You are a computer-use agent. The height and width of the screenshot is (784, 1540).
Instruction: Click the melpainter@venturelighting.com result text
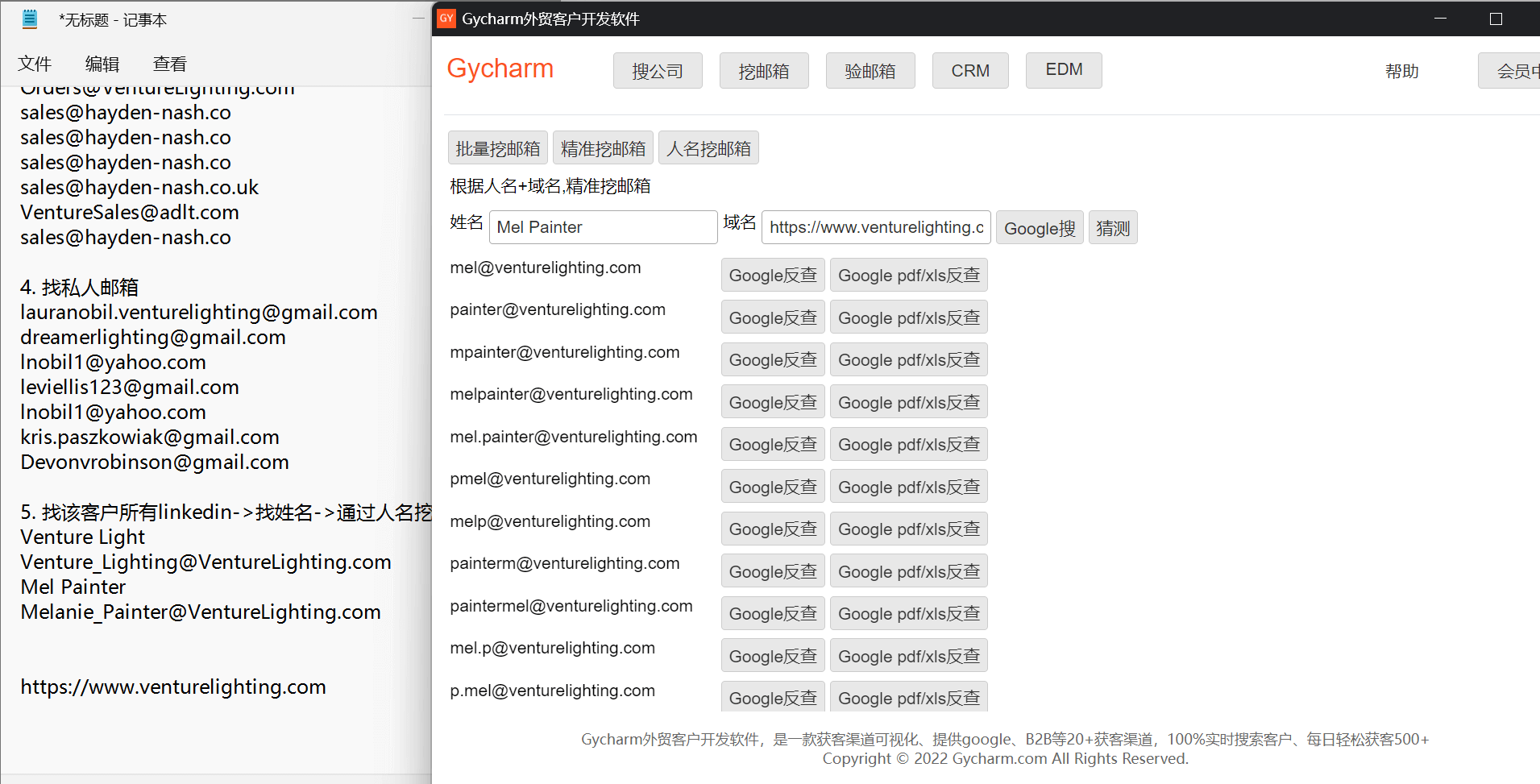[x=571, y=394]
